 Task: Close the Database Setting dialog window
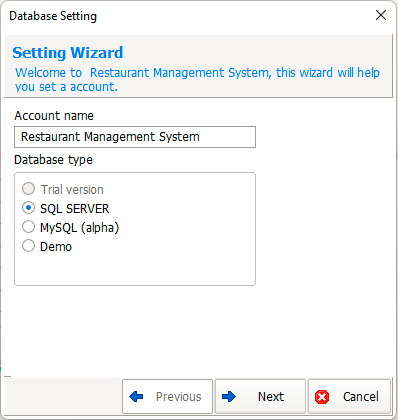click(x=381, y=15)
